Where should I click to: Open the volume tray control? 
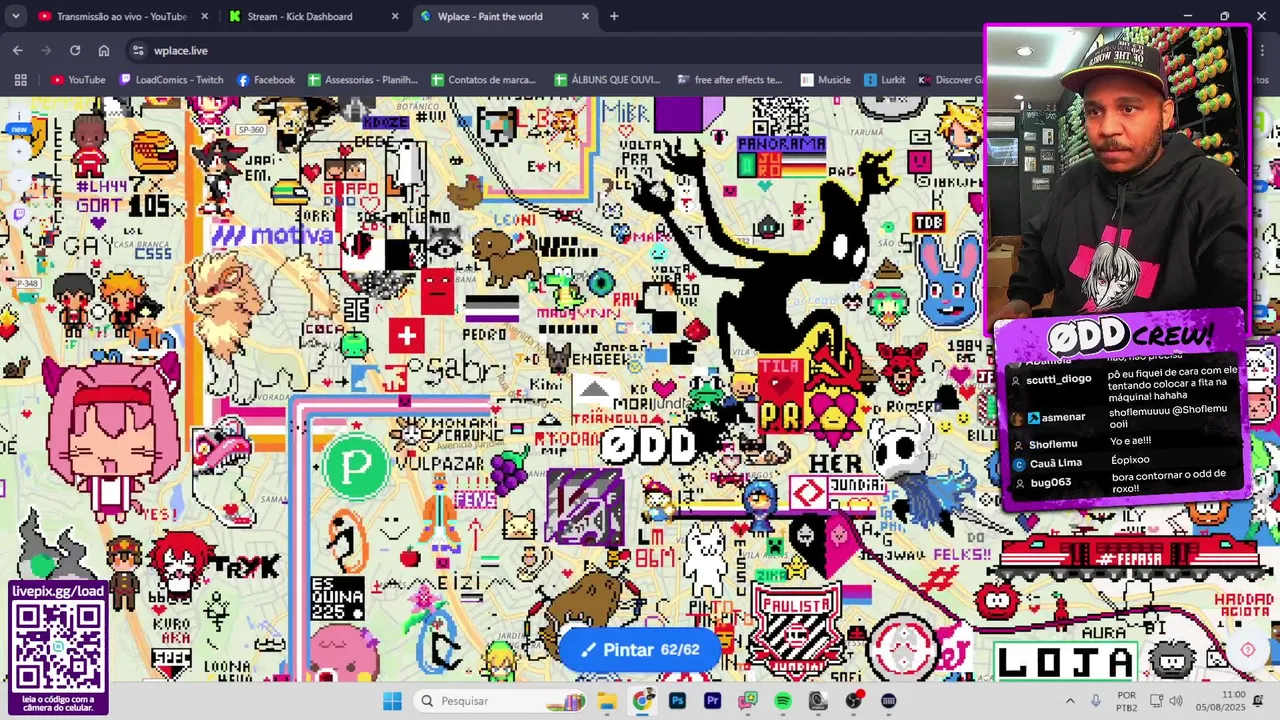tap(1175, 701)
